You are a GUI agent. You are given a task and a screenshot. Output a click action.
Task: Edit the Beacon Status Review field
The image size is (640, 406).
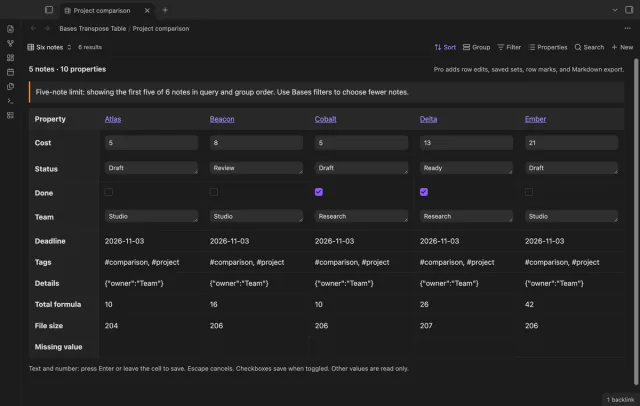256,168
